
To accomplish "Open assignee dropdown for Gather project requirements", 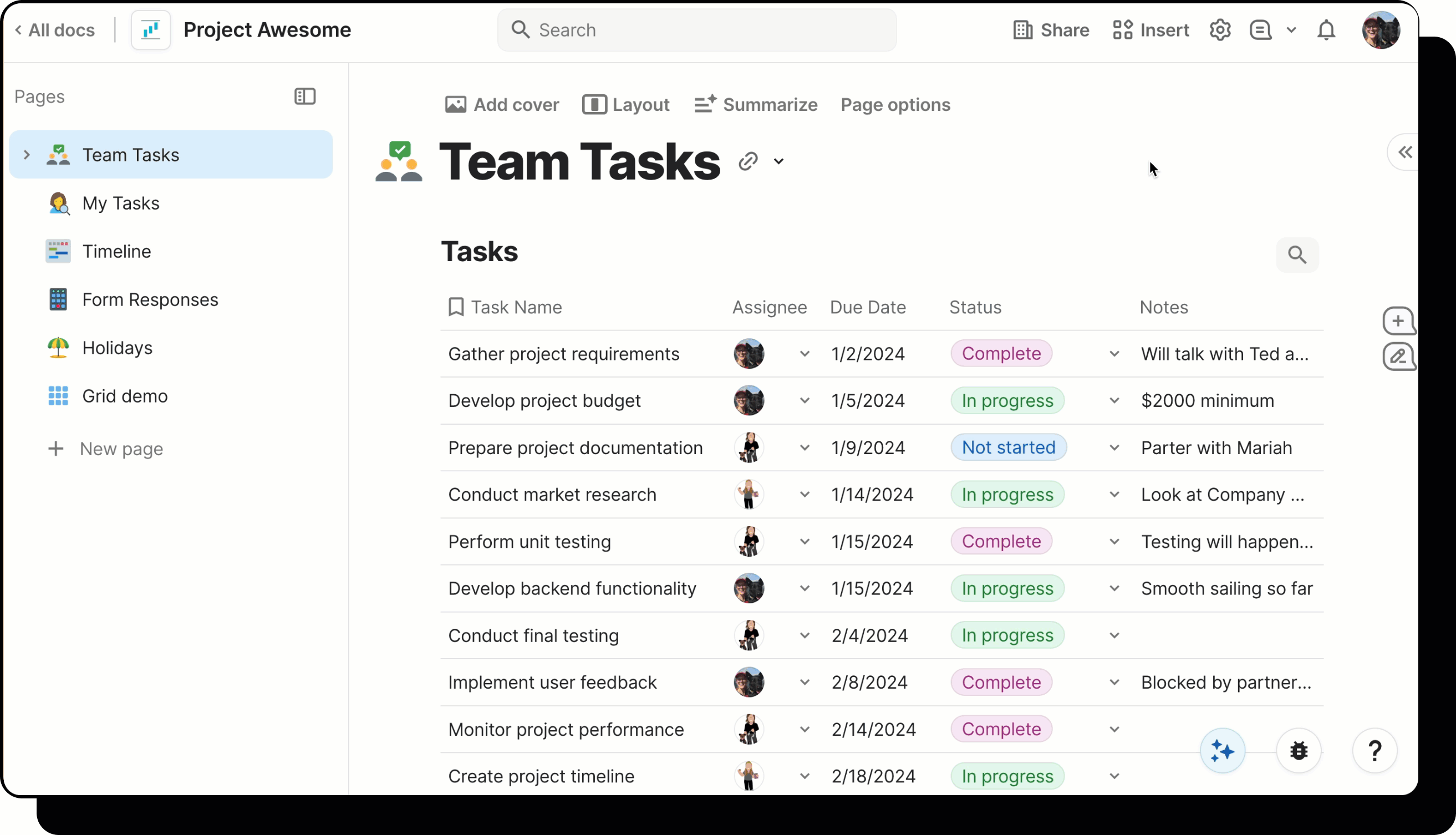I will click(x=804, y=354).
